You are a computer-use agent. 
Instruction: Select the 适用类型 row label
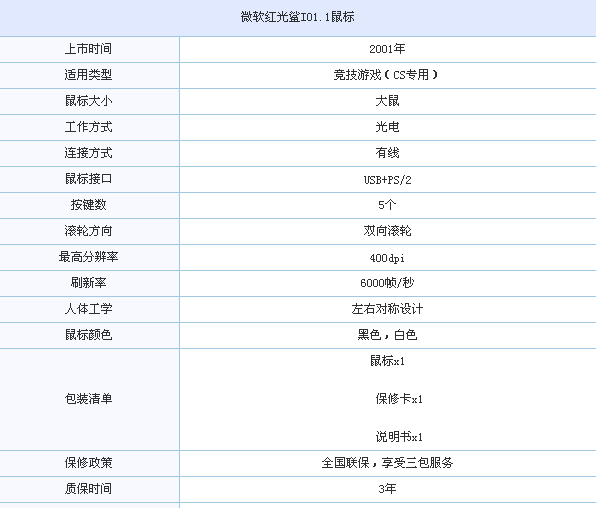pos(89,75)
